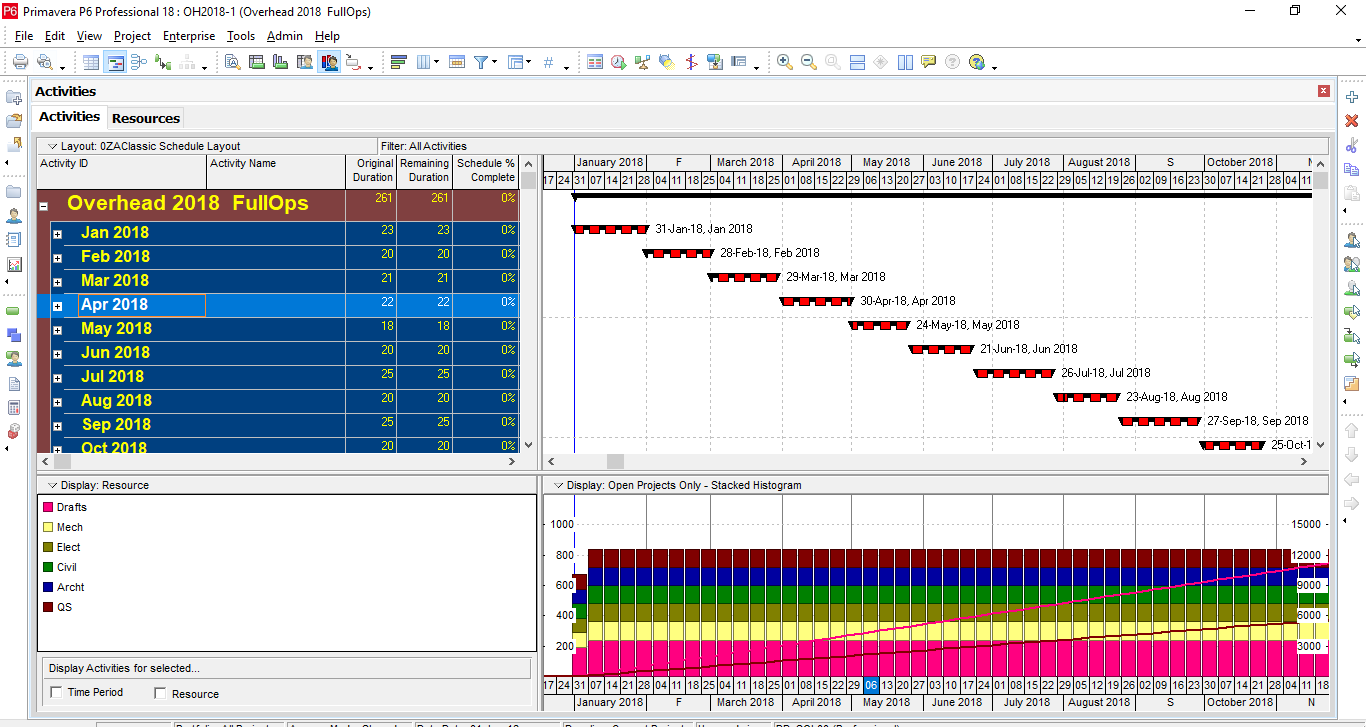This screenshot has width=1366, height=727.
Task: Expand the Mar 2018 group
Action: (57, 282)
